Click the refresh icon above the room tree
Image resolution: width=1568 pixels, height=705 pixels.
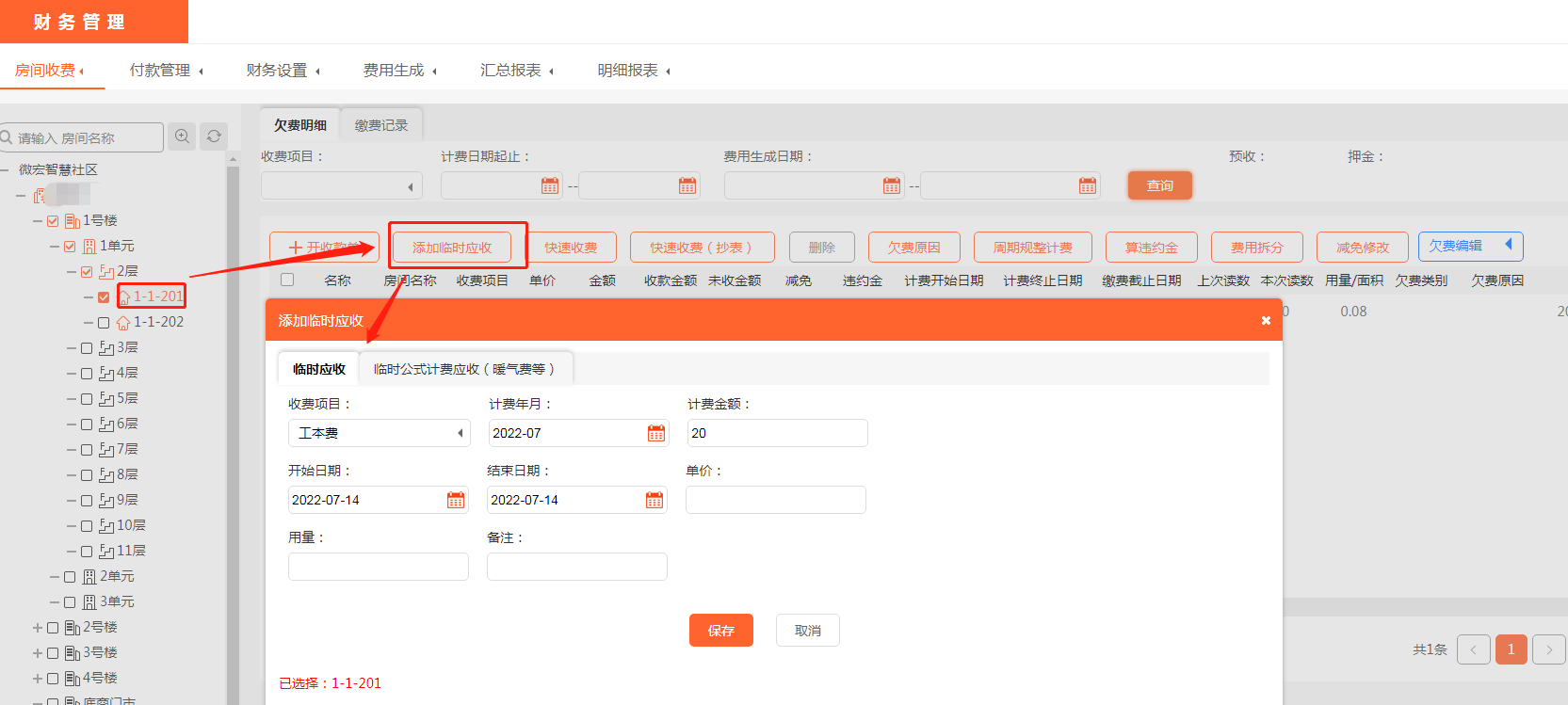point(214,136)
